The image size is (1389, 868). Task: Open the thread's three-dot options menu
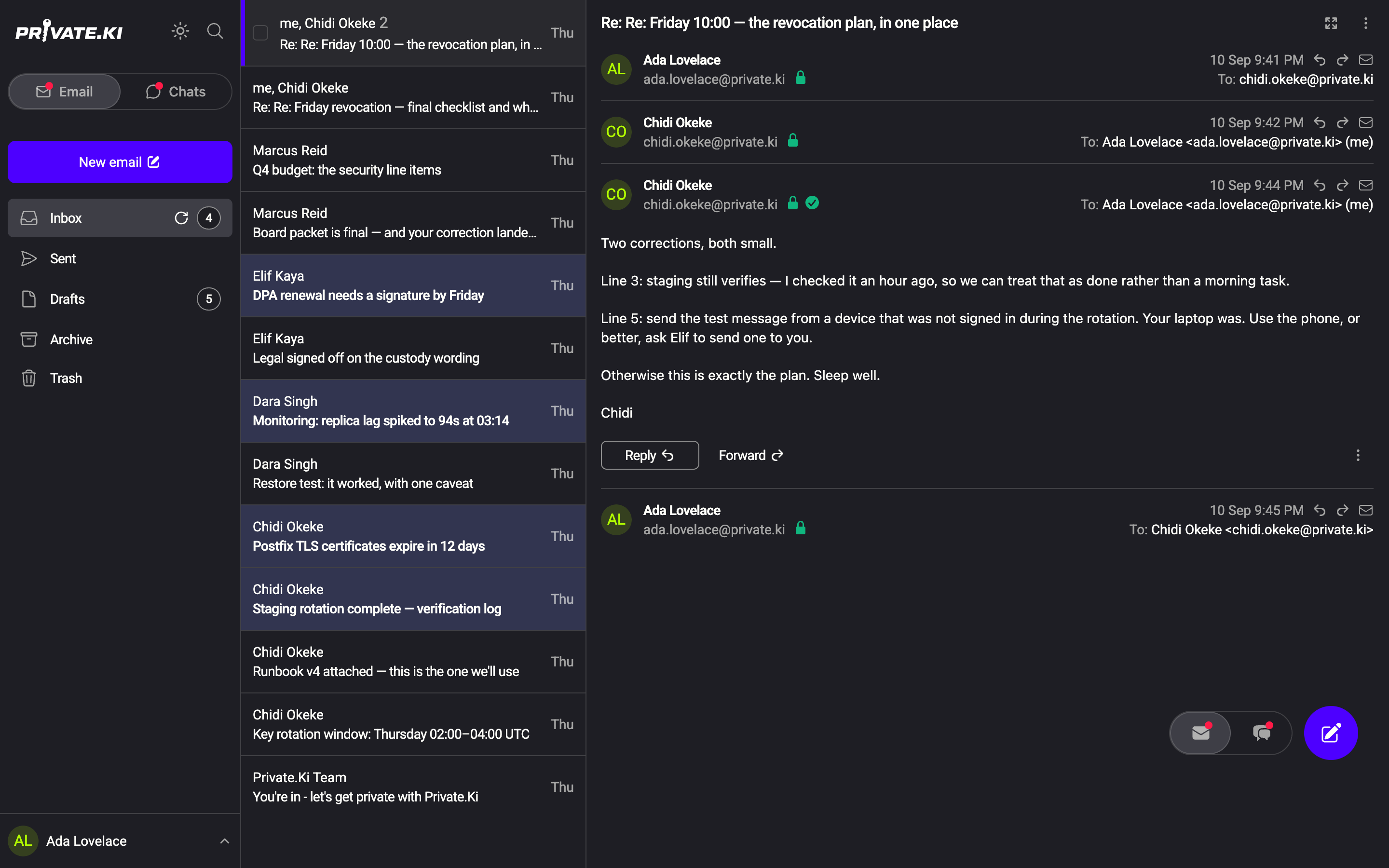(1365, 23)
